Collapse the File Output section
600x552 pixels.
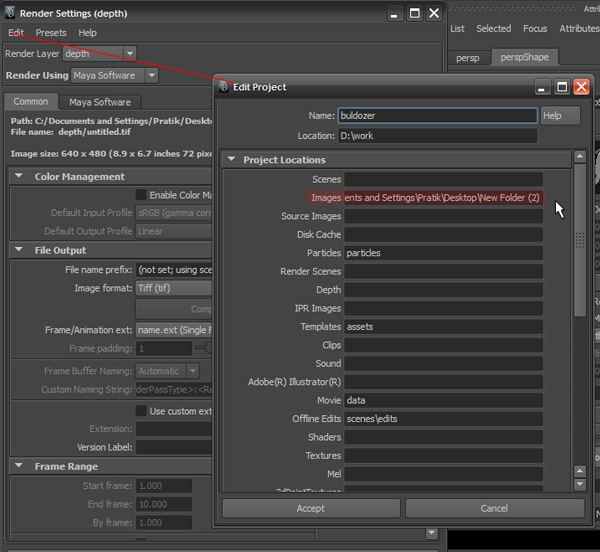click(x=19, y=250)
